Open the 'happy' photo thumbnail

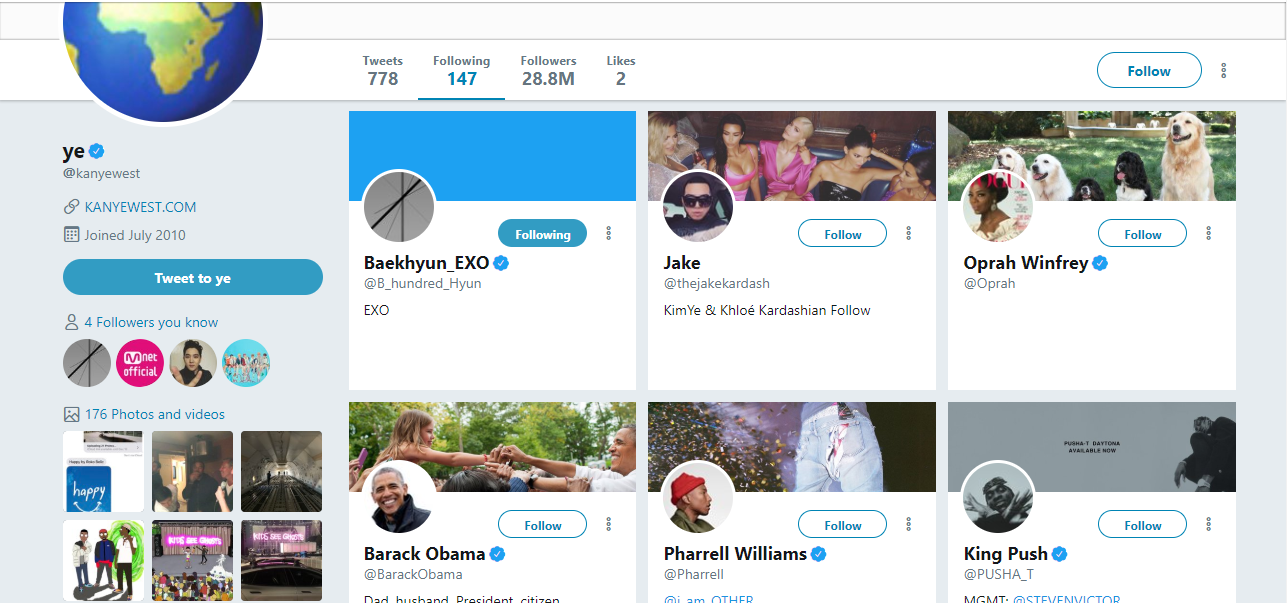tap(103, 471)
